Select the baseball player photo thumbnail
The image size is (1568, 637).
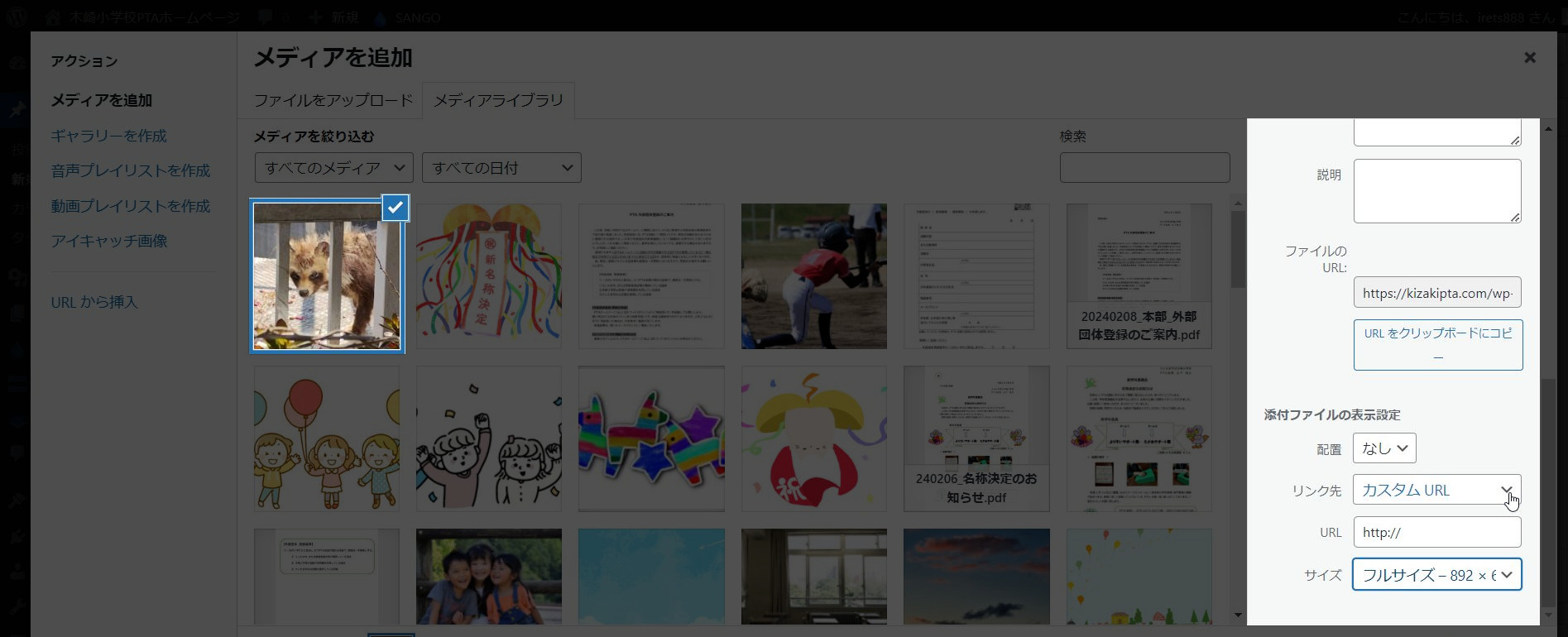(813, 276)
